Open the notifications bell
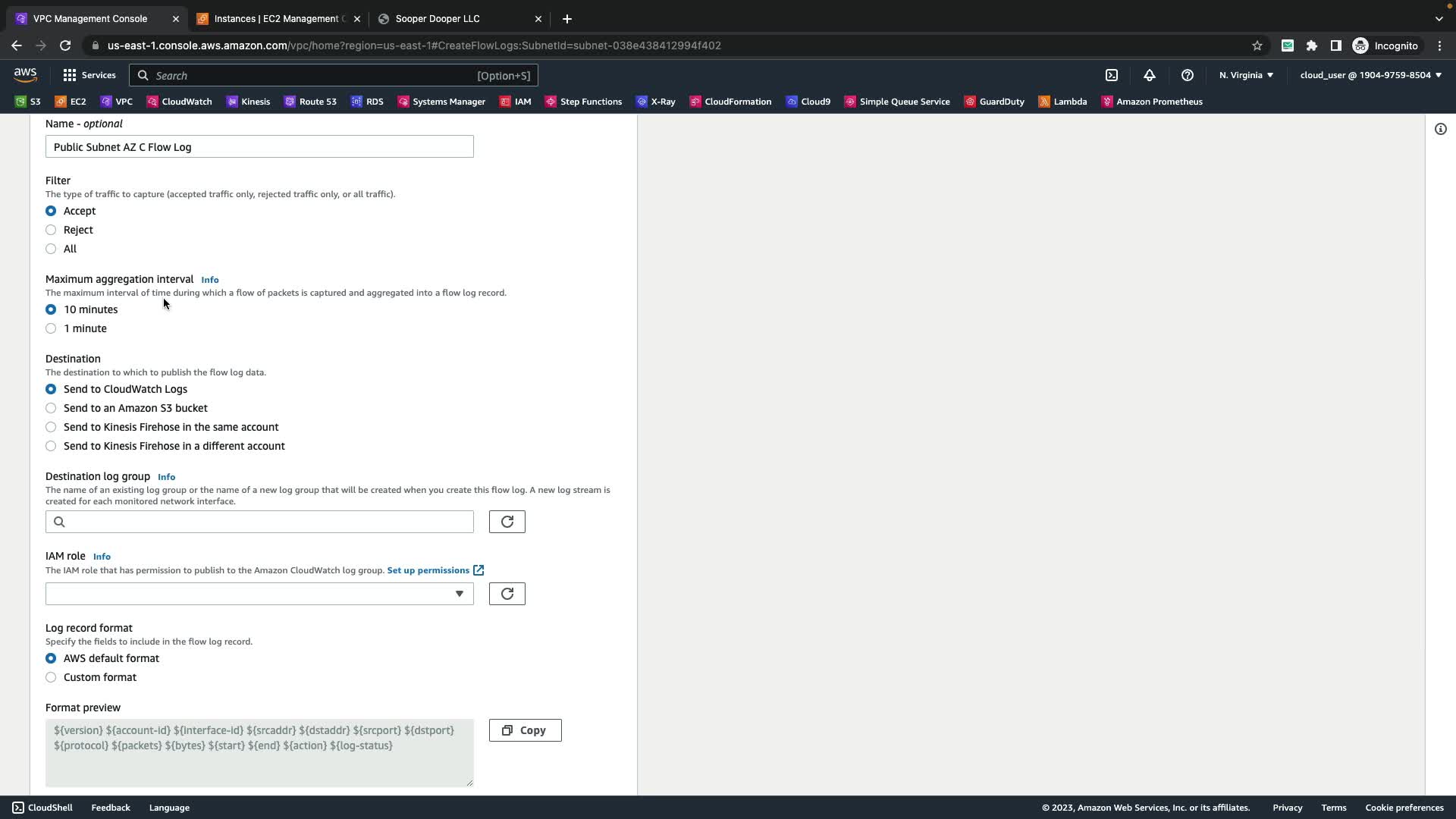This screenshot has height=819, width=1456. point(1149,75)
